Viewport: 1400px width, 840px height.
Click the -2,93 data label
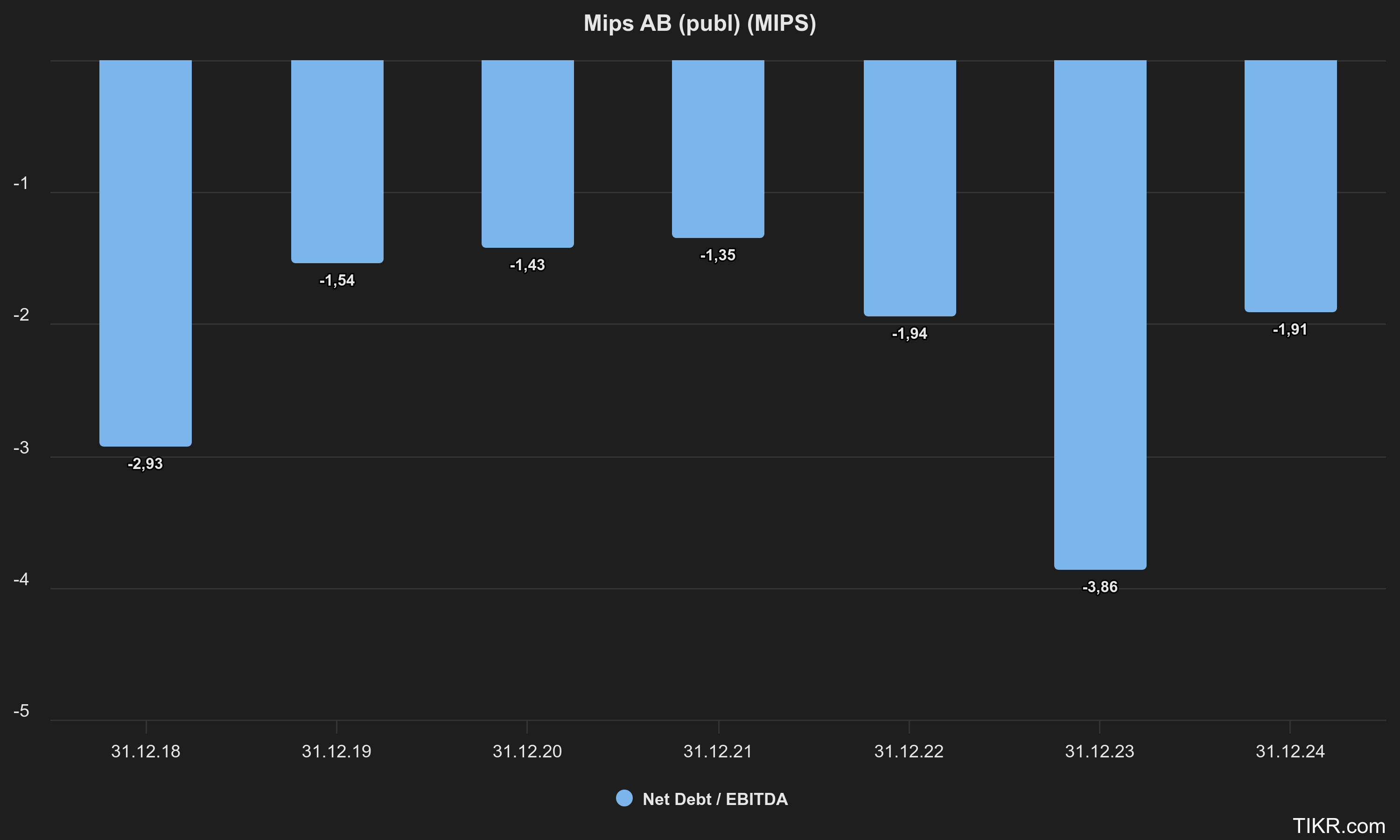146,463
